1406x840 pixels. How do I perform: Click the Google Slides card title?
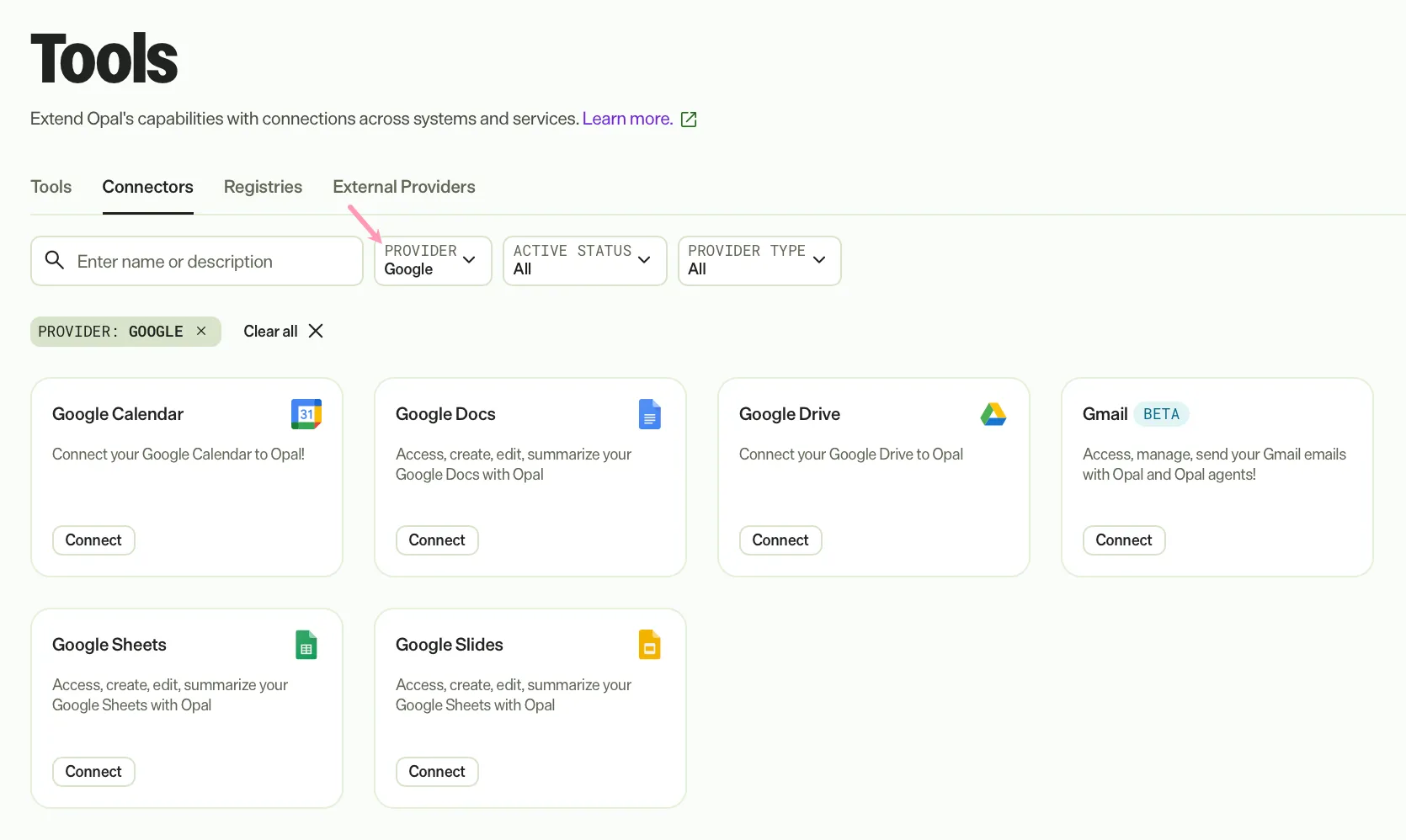[x=450, y=645]
